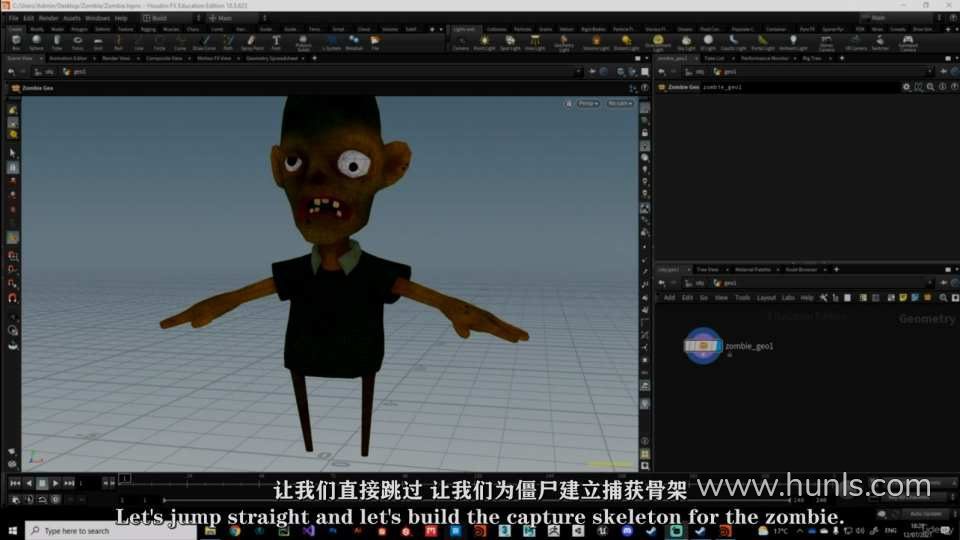Select the Null shelf tool

point(119,42)
